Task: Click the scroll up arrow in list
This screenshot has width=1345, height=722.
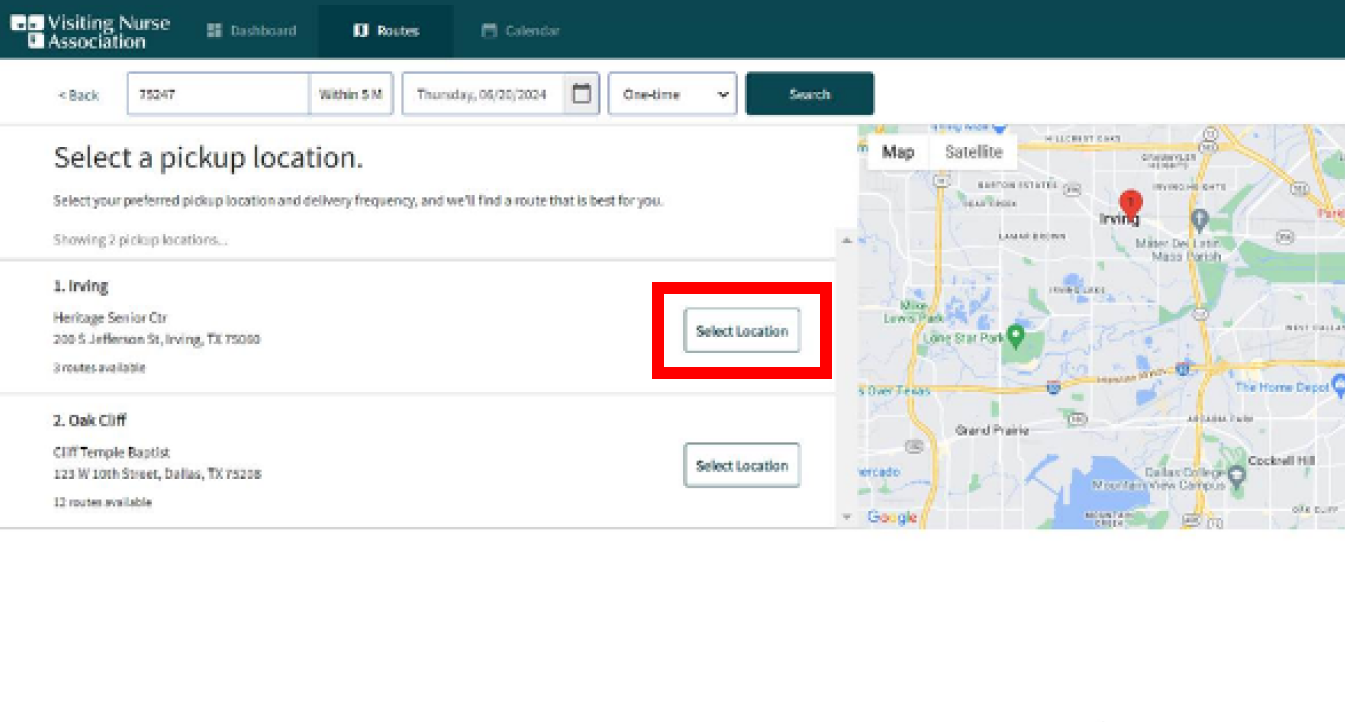Action: point(847,240)
